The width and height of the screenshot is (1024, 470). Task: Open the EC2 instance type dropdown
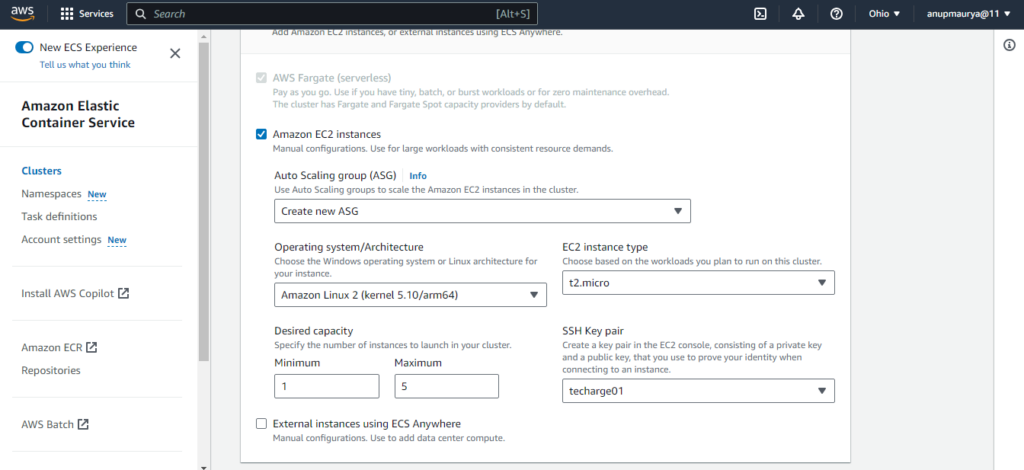point(698,283)
